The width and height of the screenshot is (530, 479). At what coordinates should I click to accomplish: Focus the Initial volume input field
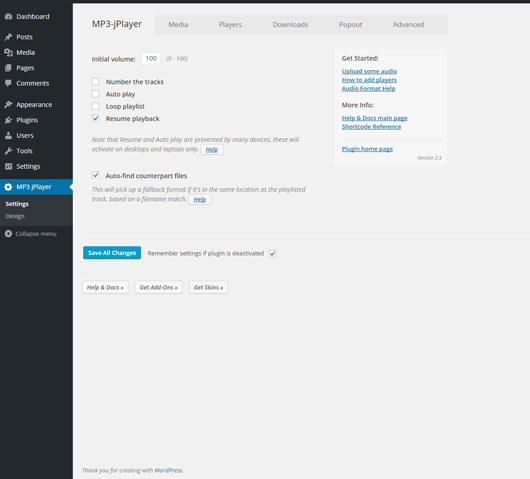click(x=151, y=58)
